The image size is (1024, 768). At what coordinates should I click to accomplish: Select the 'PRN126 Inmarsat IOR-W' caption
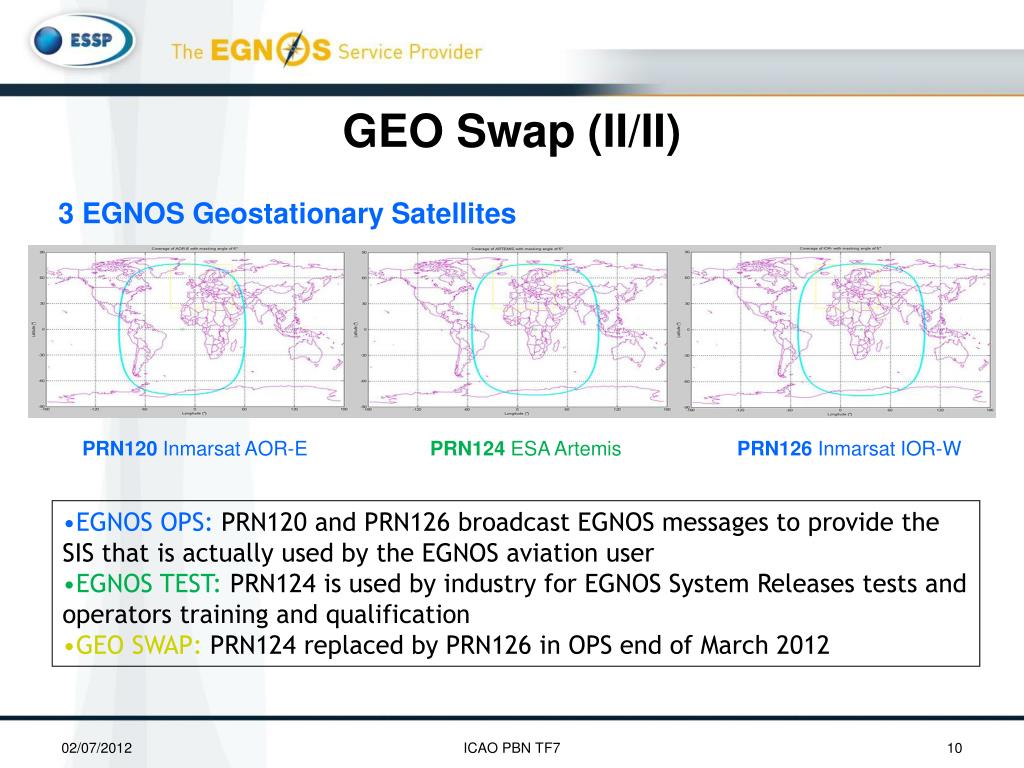[x=849, y=449]
